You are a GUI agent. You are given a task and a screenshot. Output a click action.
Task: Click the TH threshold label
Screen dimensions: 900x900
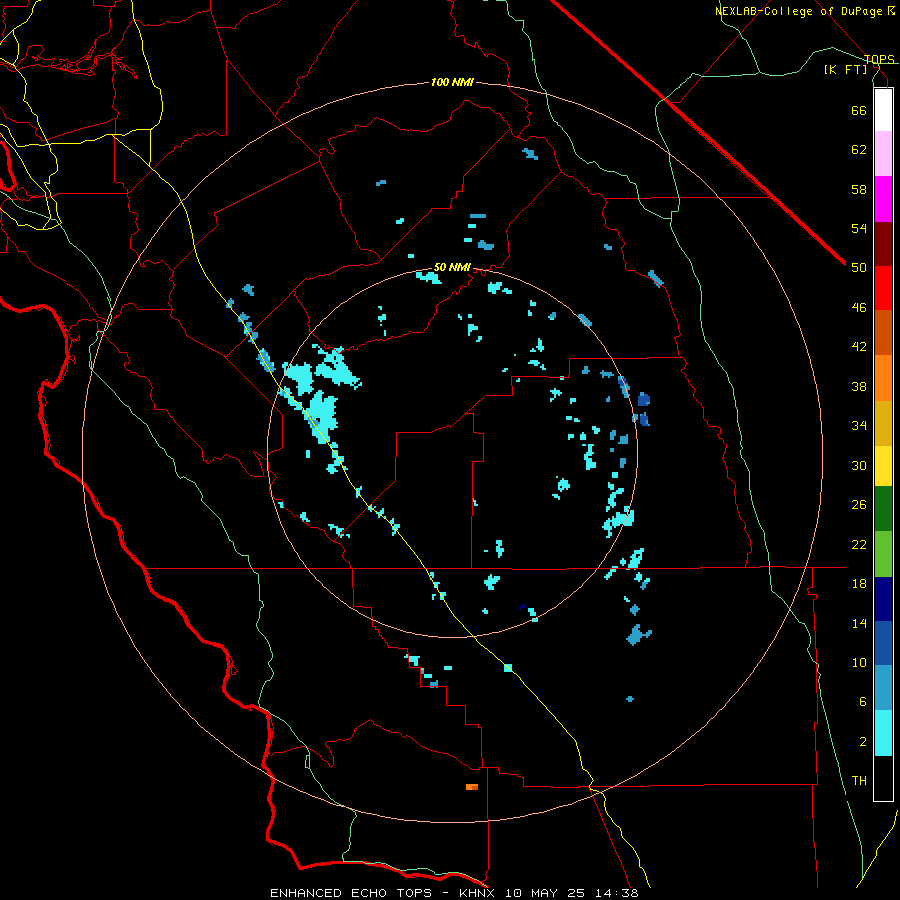[859, 781]
